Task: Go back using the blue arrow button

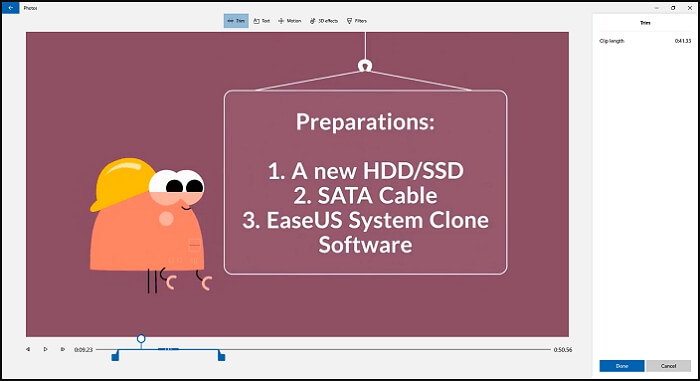Action: coord(11,8)
